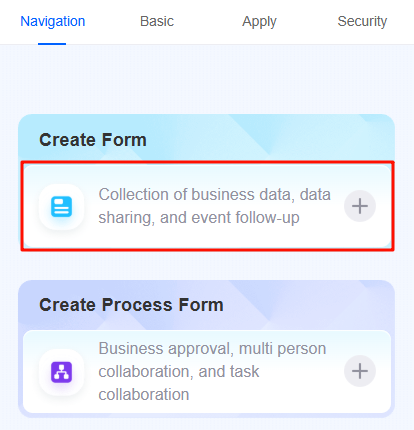Click the Create Form heading

(x=93, y=140)
